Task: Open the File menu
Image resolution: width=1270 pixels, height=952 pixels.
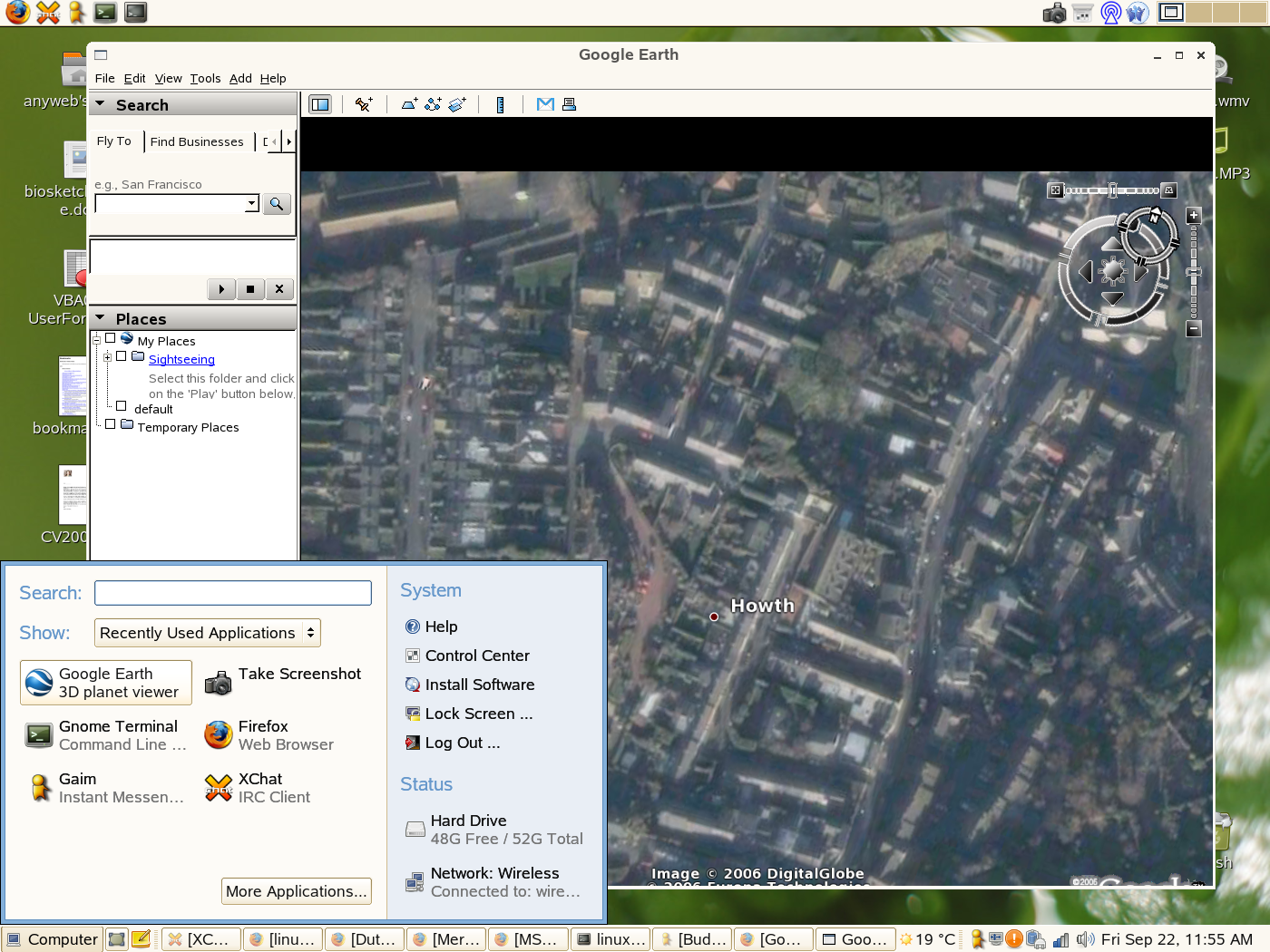Action: click(x=105, y=79)
